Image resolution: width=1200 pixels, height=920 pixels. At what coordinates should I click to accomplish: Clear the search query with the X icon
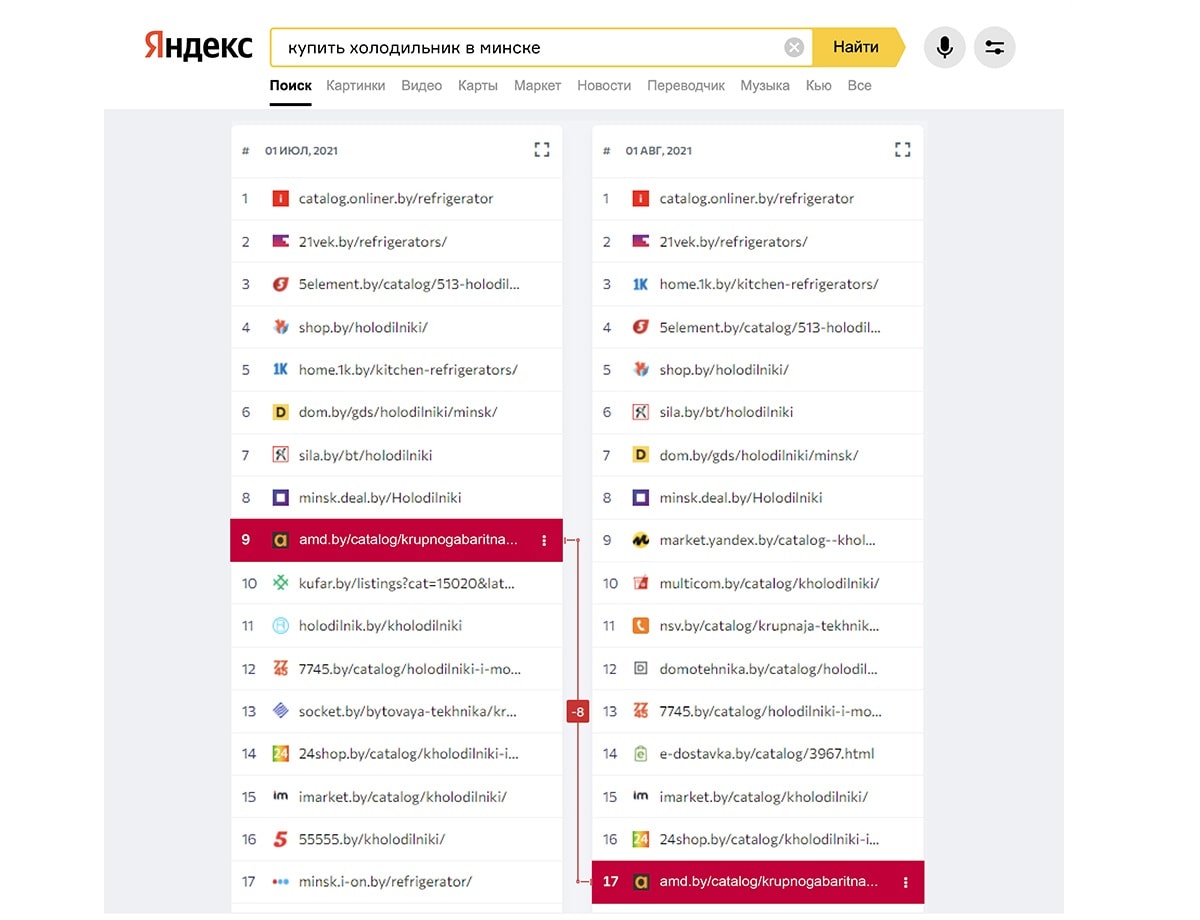point(793,47)
